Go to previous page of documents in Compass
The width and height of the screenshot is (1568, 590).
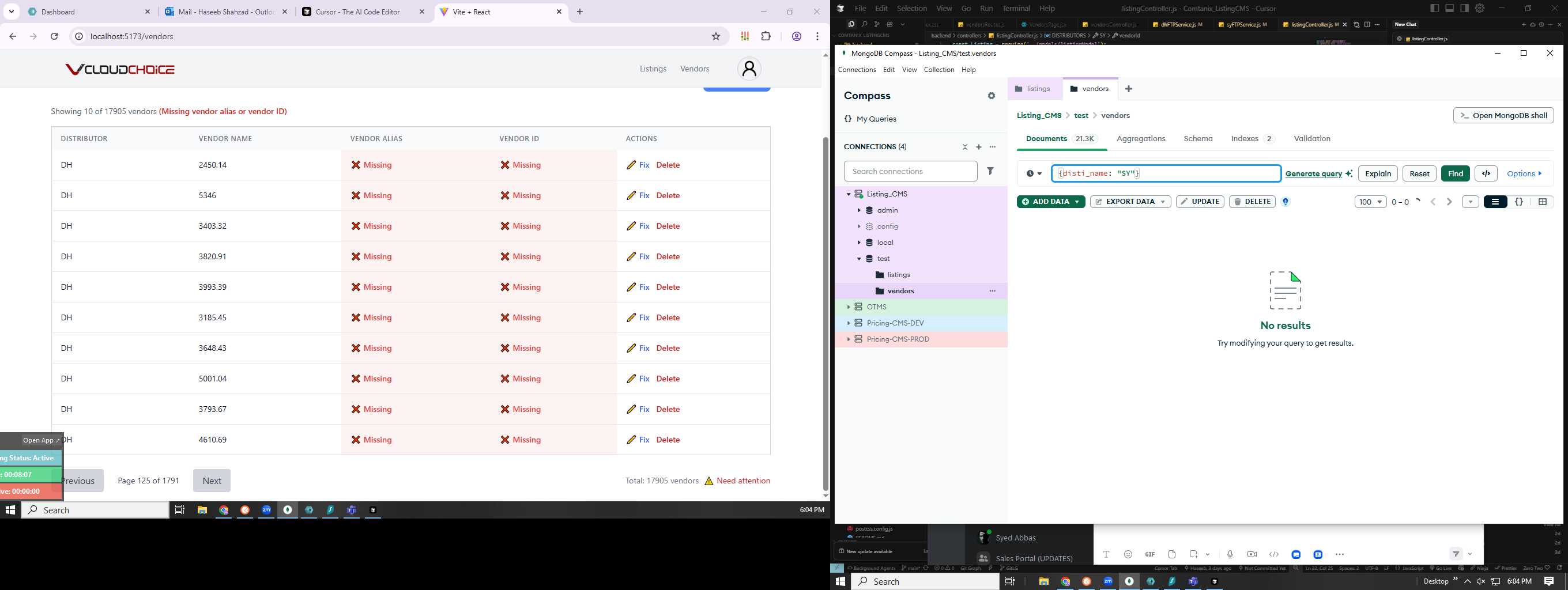click(1433, 201)
